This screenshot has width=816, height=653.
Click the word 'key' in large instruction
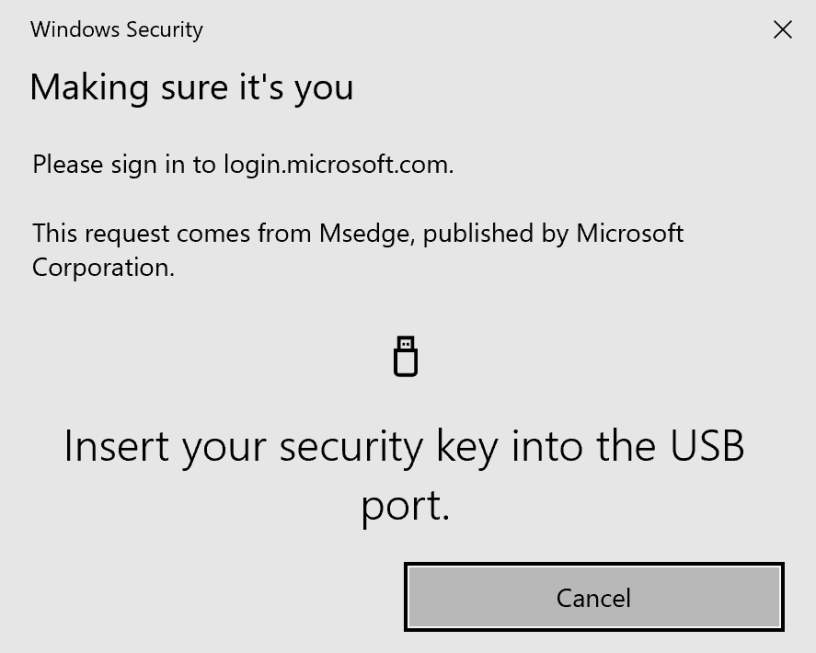click(466, 446)
